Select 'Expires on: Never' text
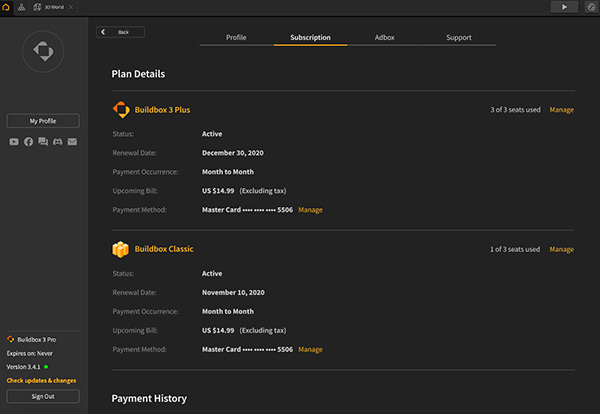This screenshot has width=600, height=414. (x=29, y=353)
